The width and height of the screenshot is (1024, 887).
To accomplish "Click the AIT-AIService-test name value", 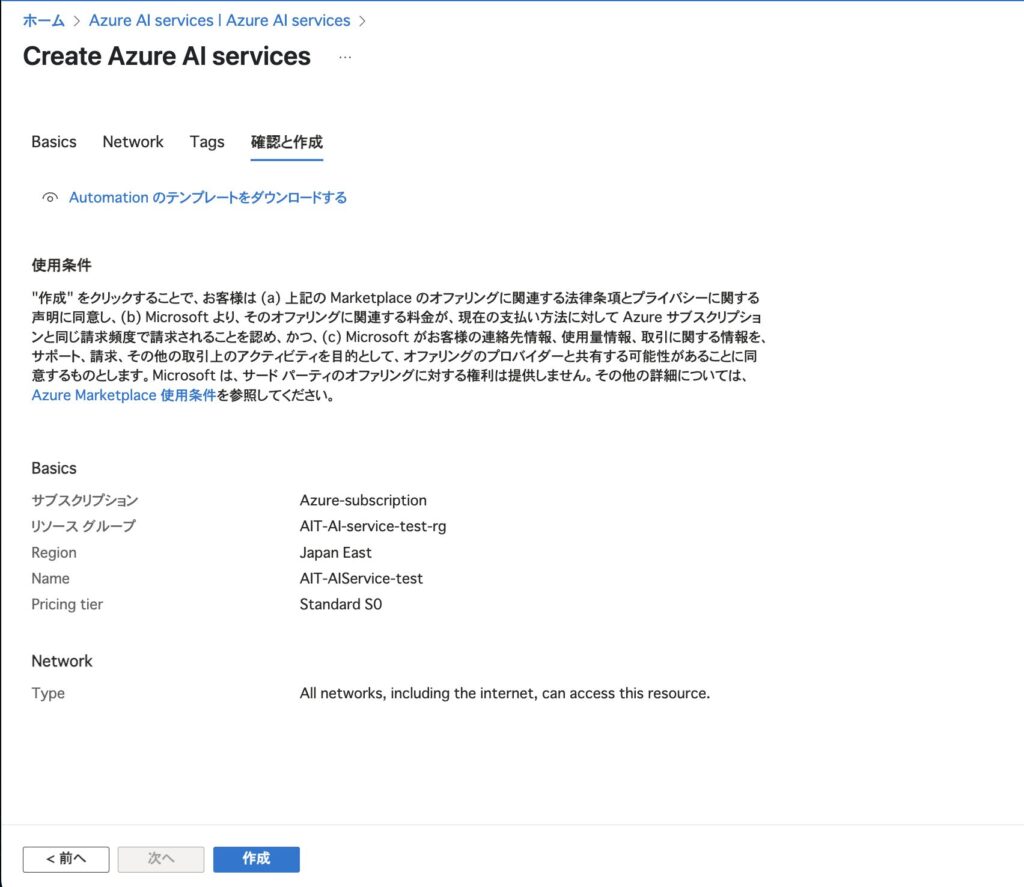I will (x=361, y=579).
